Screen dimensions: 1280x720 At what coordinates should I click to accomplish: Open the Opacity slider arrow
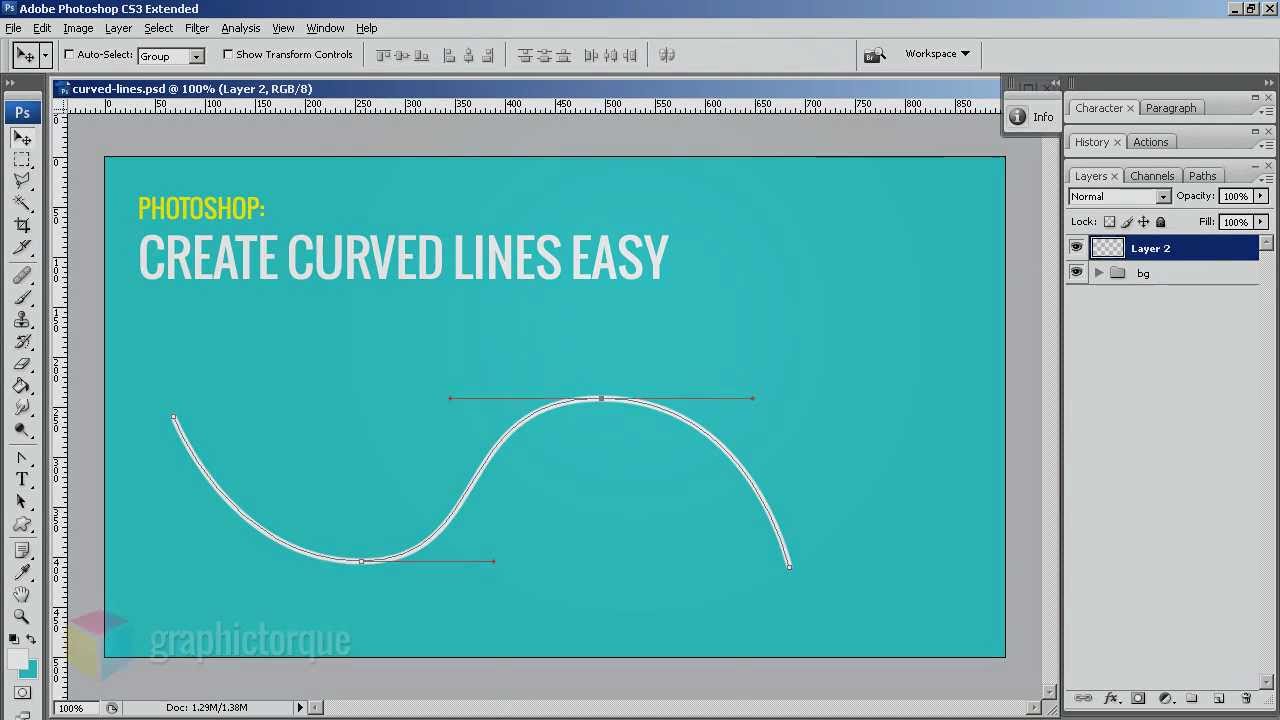(x=1261, y=196)
